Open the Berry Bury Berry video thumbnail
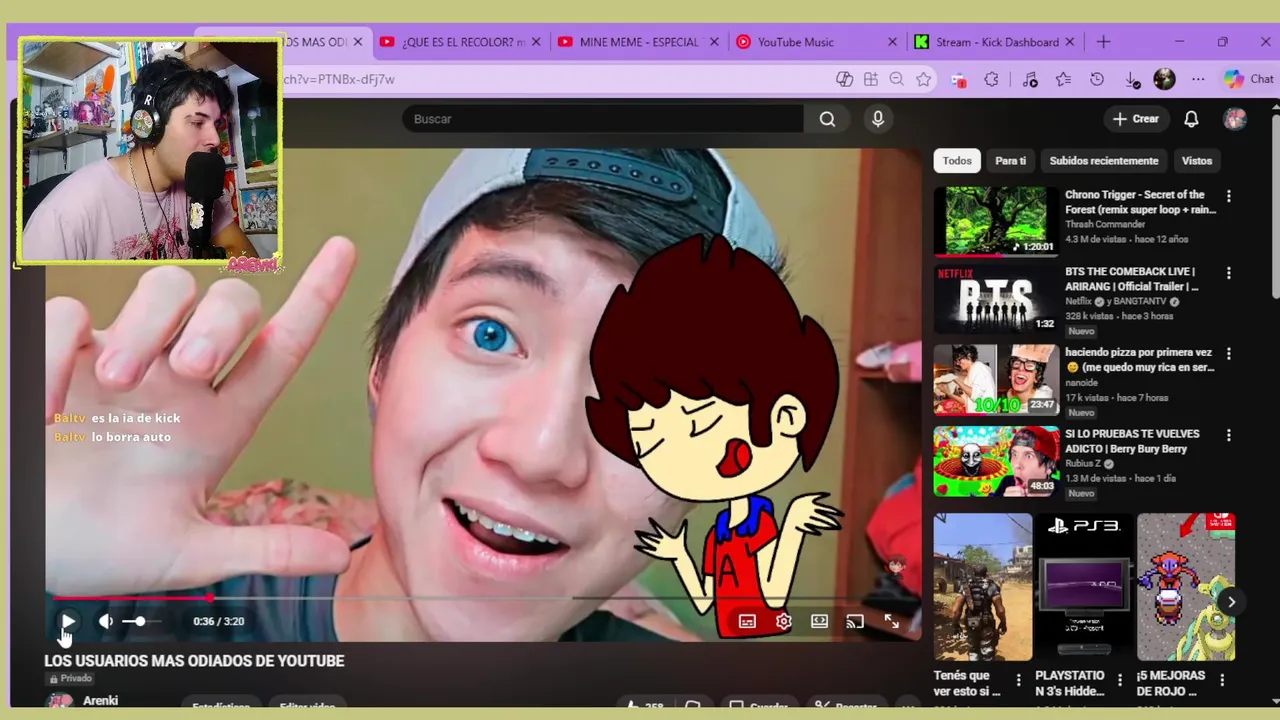 click(996, 461)
